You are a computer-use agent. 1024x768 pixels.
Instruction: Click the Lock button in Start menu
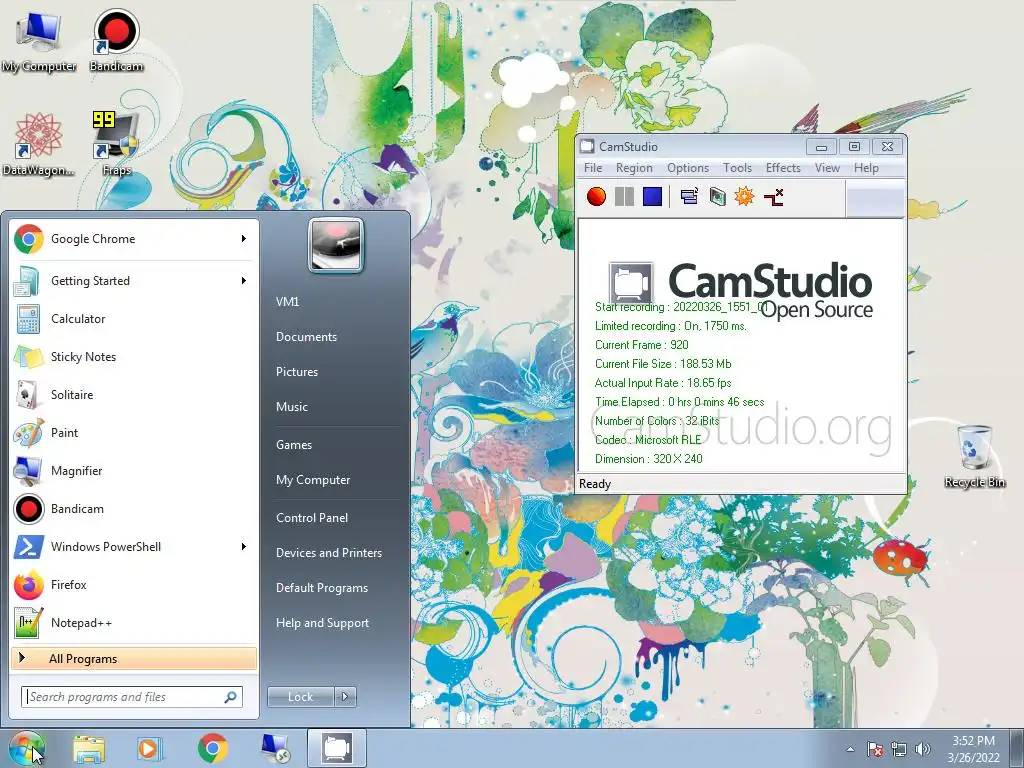[x=300, y=697]
